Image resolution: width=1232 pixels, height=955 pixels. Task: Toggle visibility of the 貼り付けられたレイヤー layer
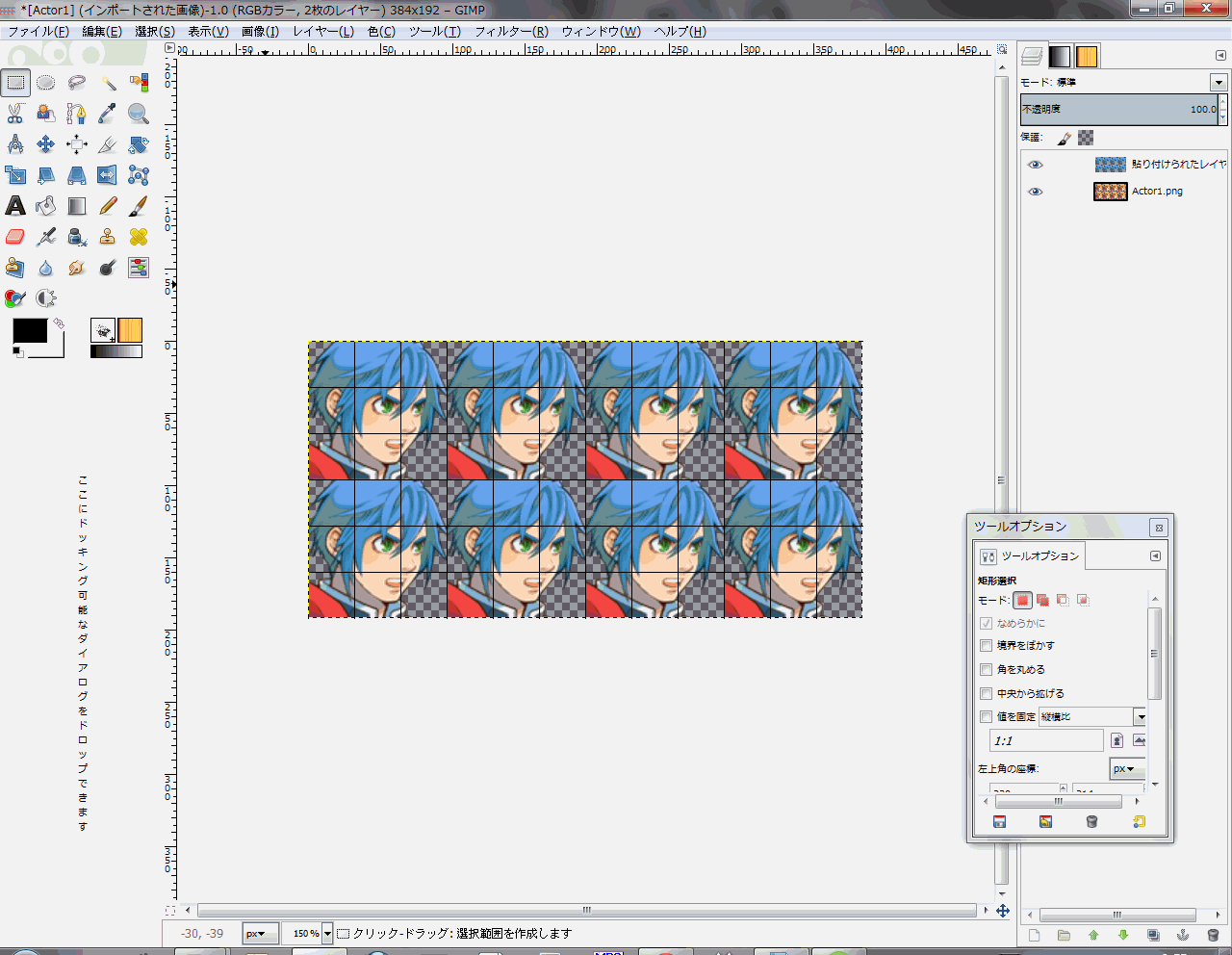[1036, 165]
